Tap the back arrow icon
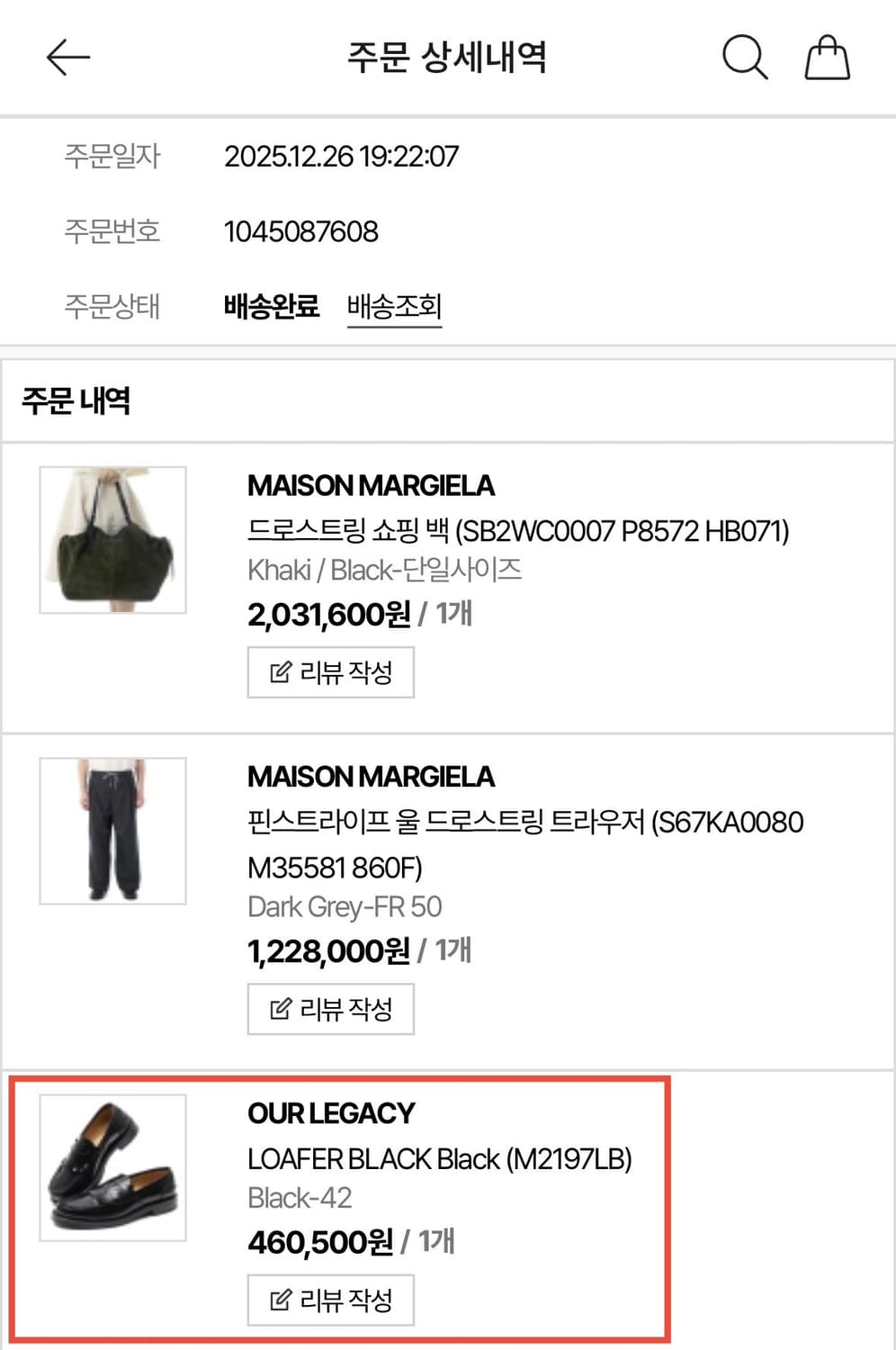This screenshot has height=1350, width=896. (x=67, y=58)
